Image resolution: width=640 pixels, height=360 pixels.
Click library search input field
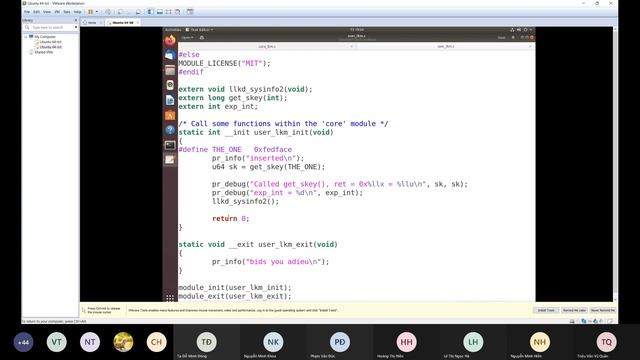[51, 27]
